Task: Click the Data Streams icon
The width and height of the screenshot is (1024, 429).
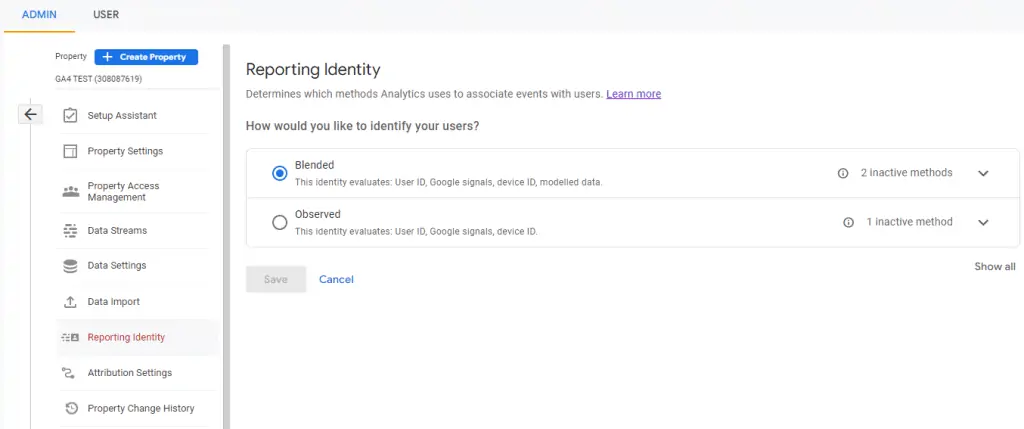Action: [x=70, y=230]
